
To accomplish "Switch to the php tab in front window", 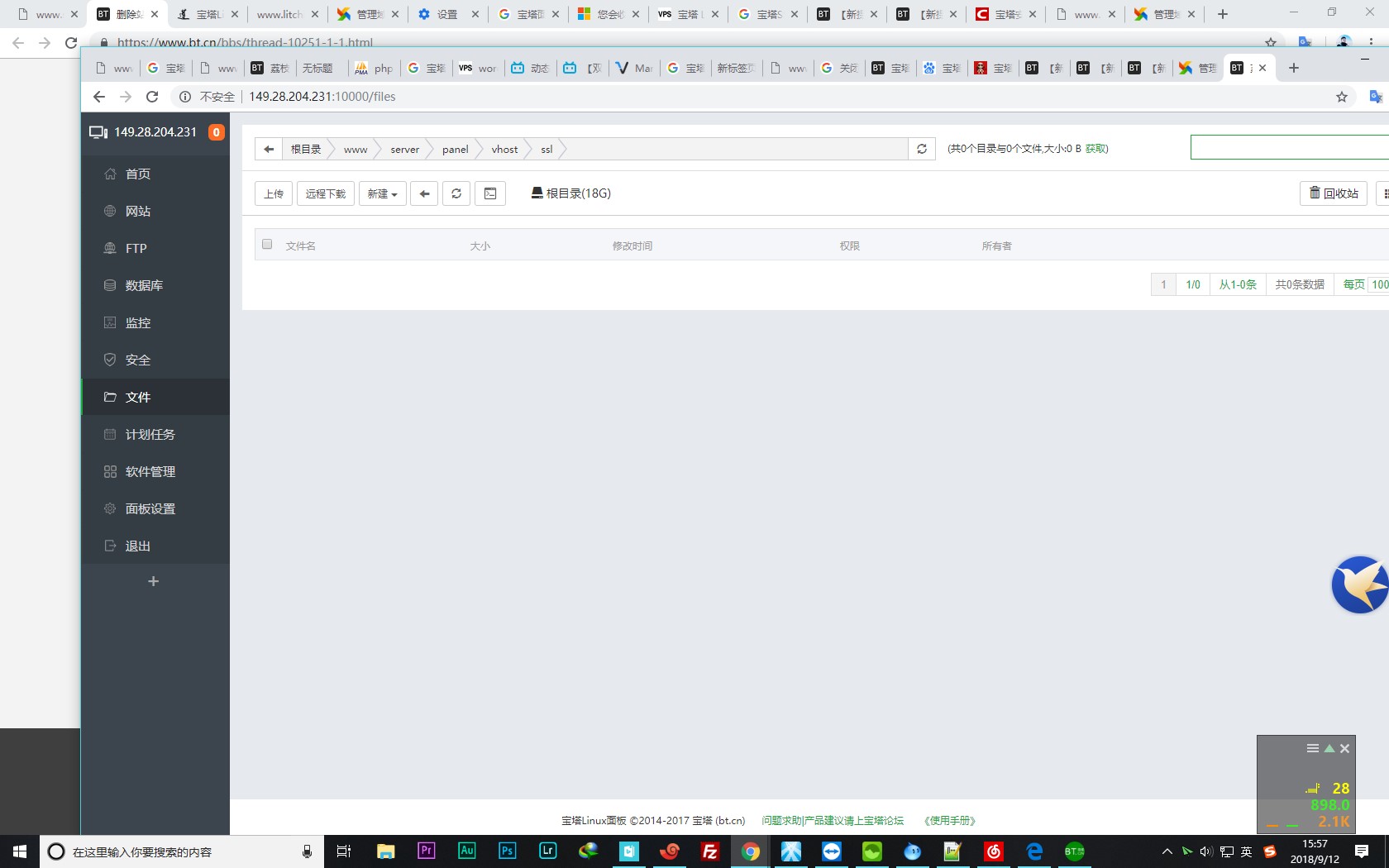I will coord(373,68).
